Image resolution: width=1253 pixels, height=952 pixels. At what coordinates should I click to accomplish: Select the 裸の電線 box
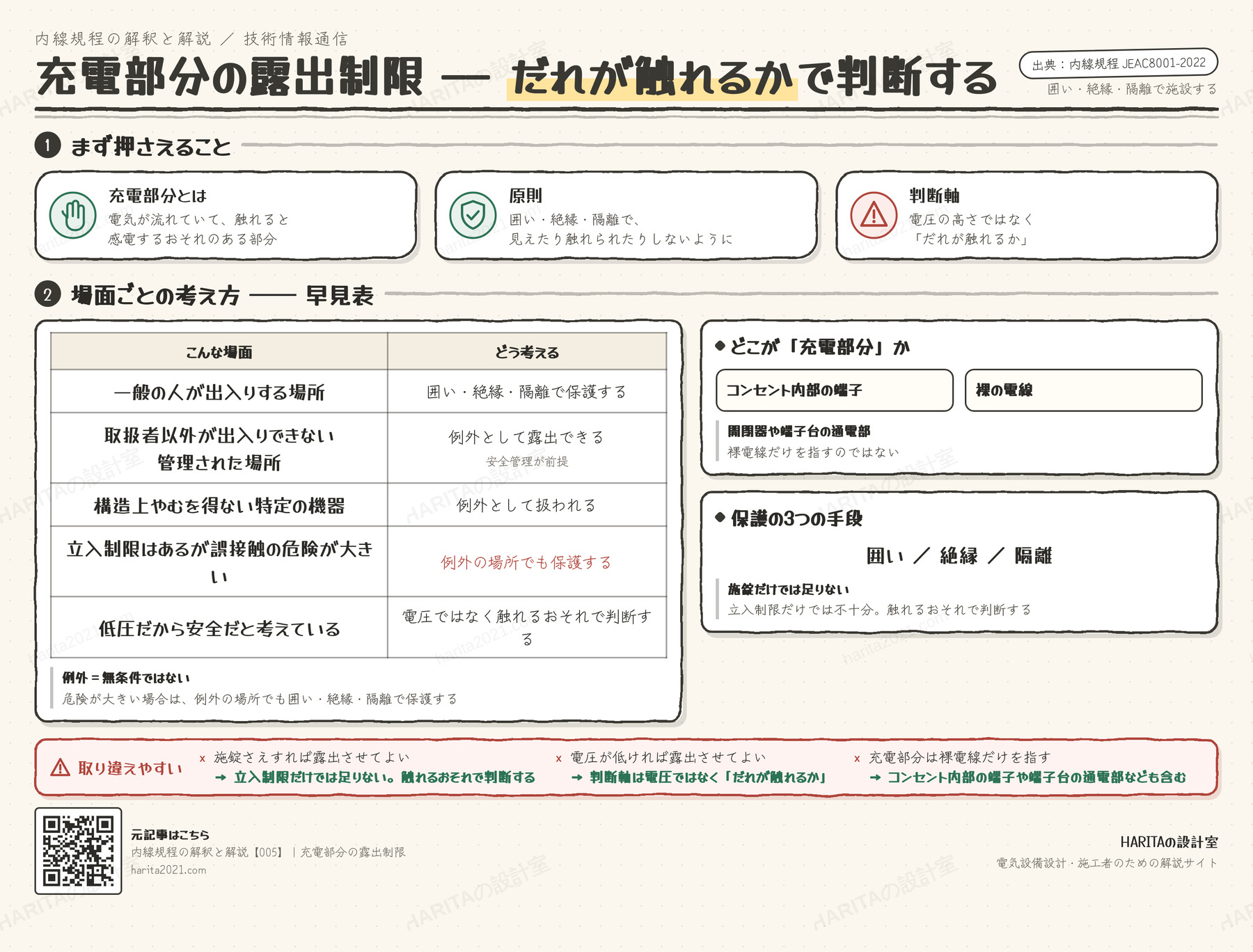coord(1084,390)
